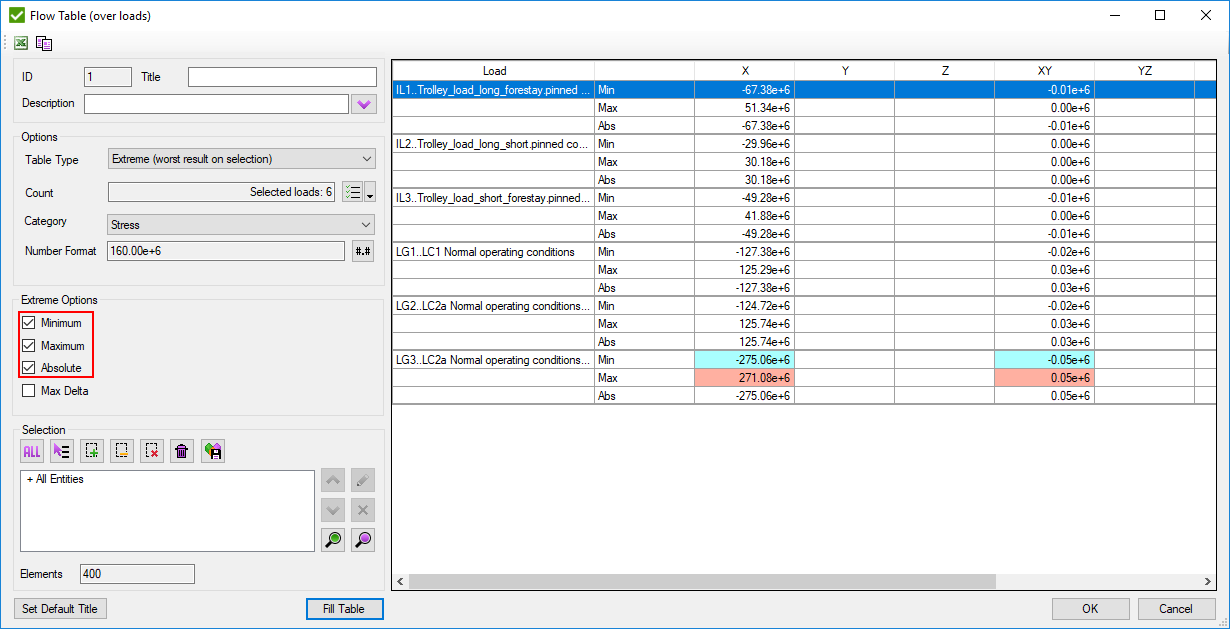Click the Load column header
Image resolution: width=1230 pixels, height=629 pixels.
(x=494, y=71)
